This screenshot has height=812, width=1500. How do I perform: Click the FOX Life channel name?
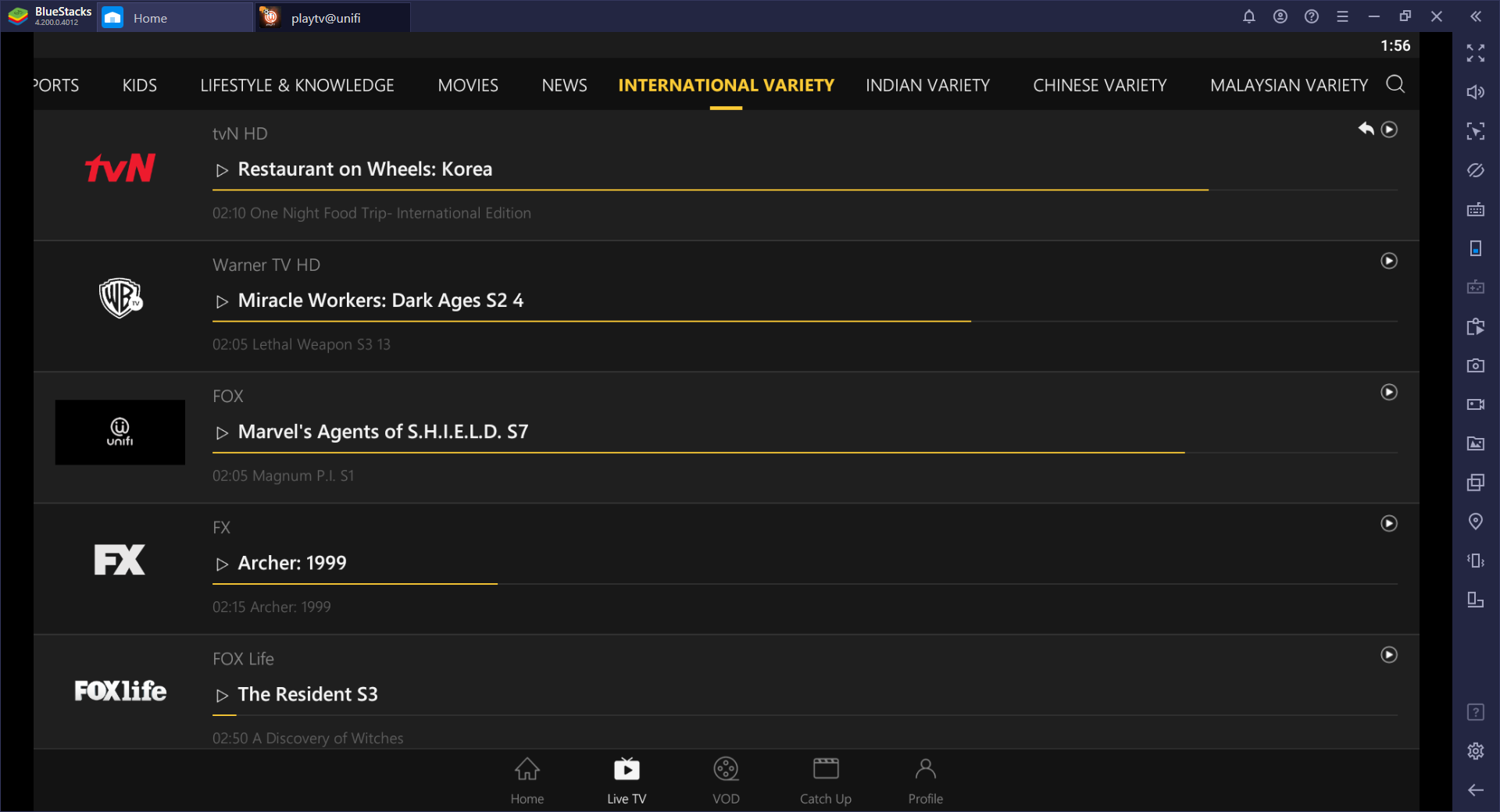pyautogui.click(x=243, y=658)
